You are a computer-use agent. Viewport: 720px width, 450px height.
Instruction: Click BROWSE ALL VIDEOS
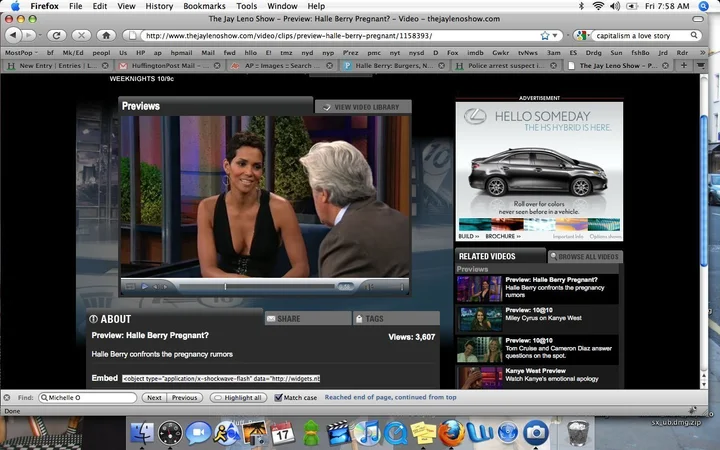(585, 256)
